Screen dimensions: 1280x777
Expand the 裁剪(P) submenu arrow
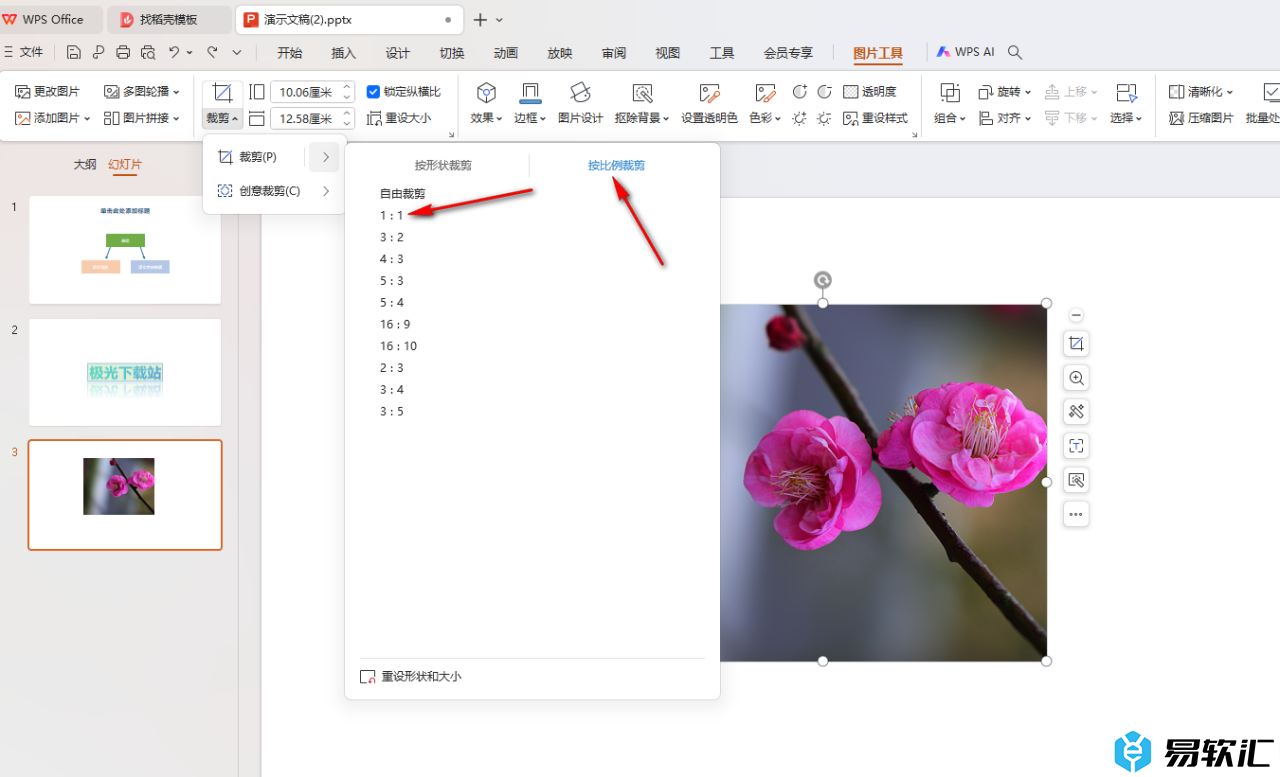[x=325, y=157]
